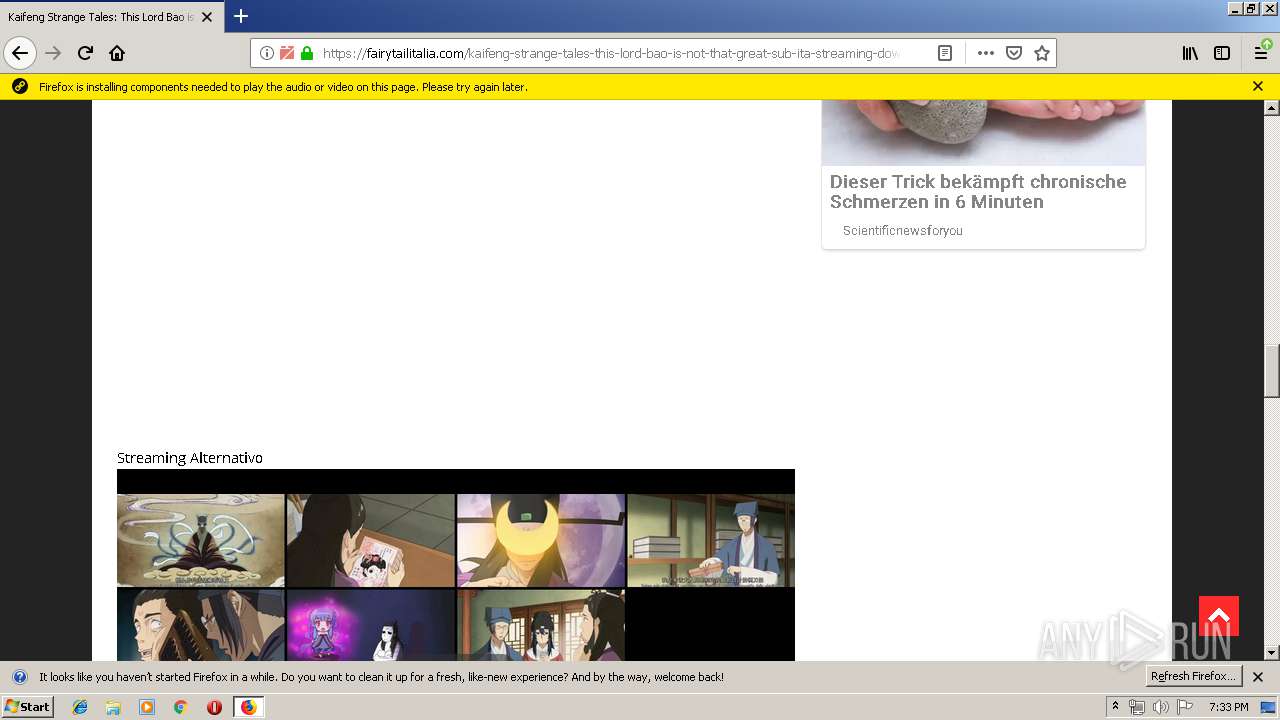The height and width of the screenshot is (720, 1280).
Task: Save page to Pocket
Action: [x=1014, y=53]
